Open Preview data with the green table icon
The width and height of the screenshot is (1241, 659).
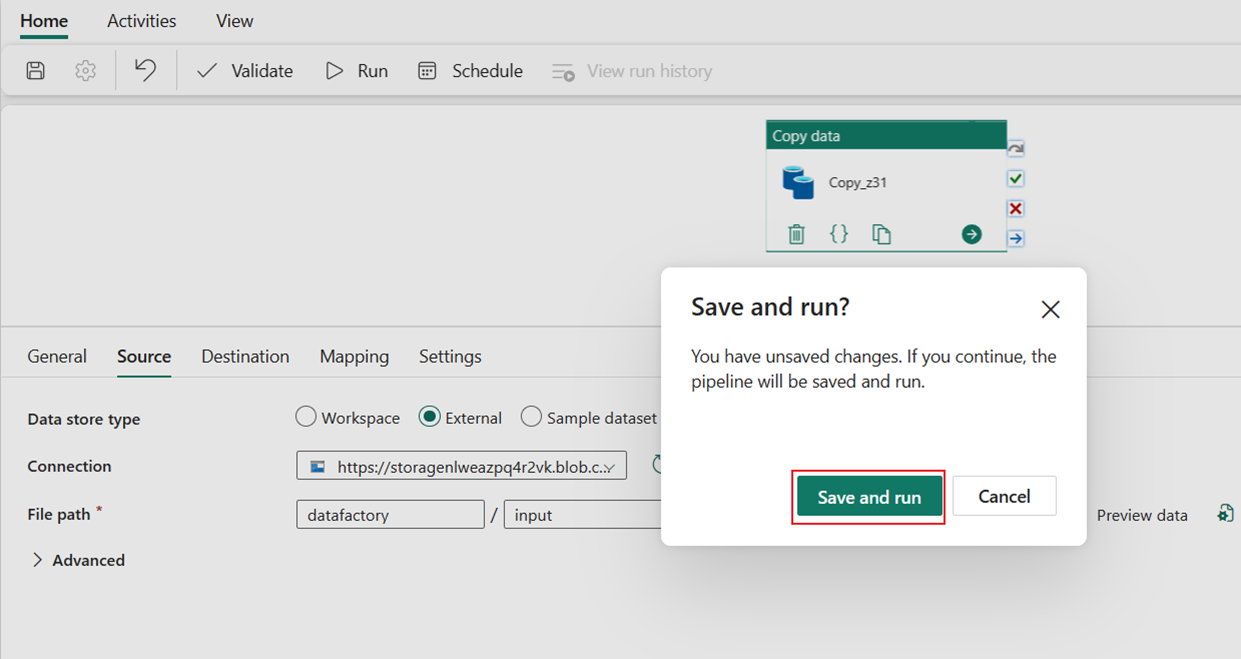tap(1225, 512)
